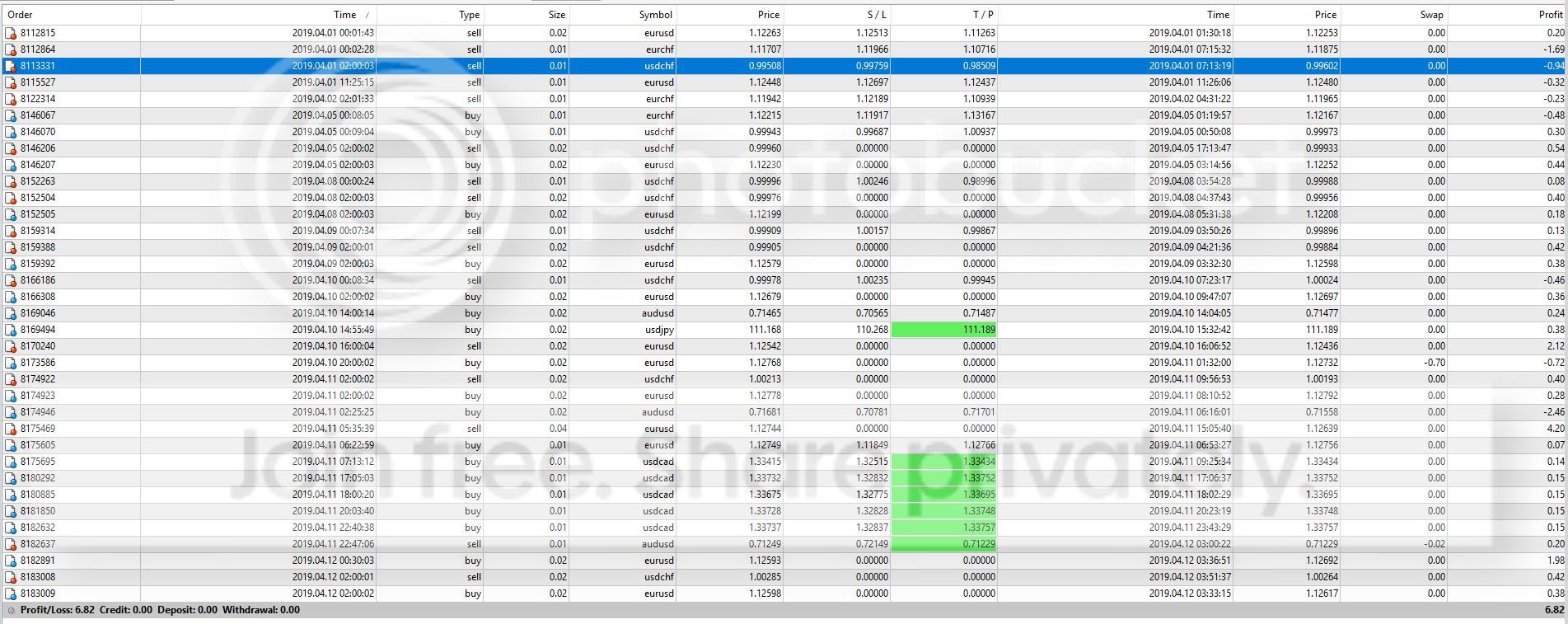Click the order icon for order 8182637

[x=11, y=544]
